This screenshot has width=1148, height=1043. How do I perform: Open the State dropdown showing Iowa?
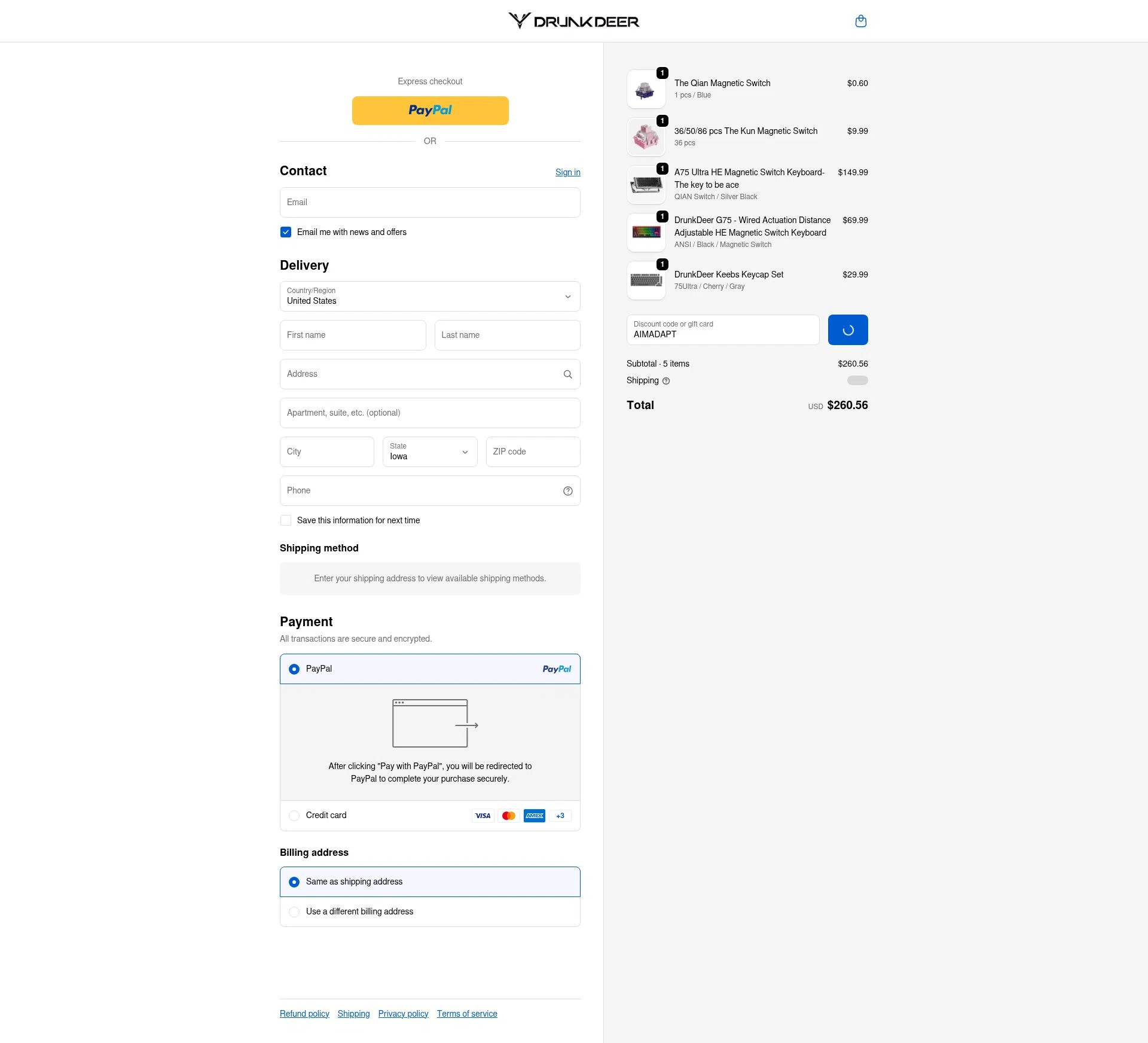pyautogui.click(x=429, y=452)
